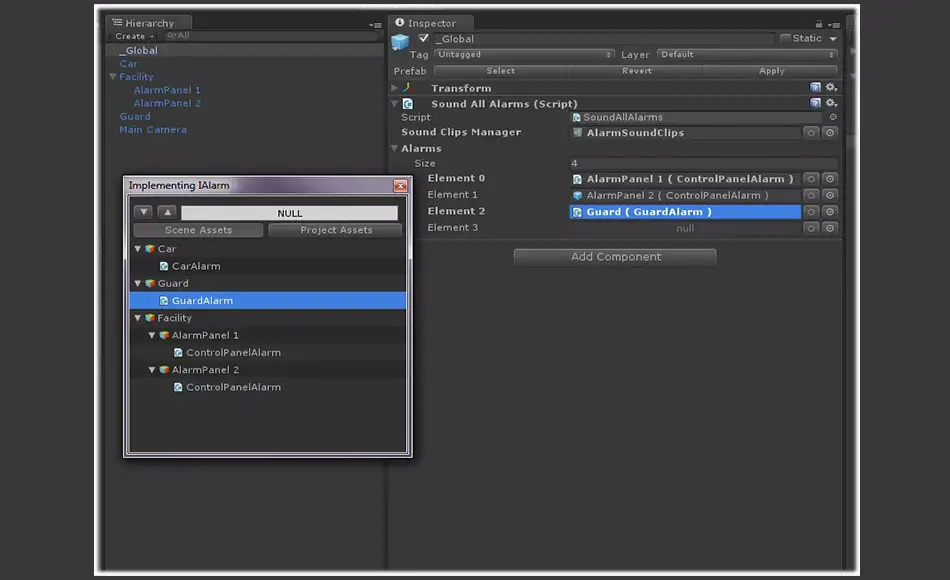Image resolution: width=950 pixels, height=580 pixels.
Task: Click the Add Component button
Action: [x=615, y=257]
